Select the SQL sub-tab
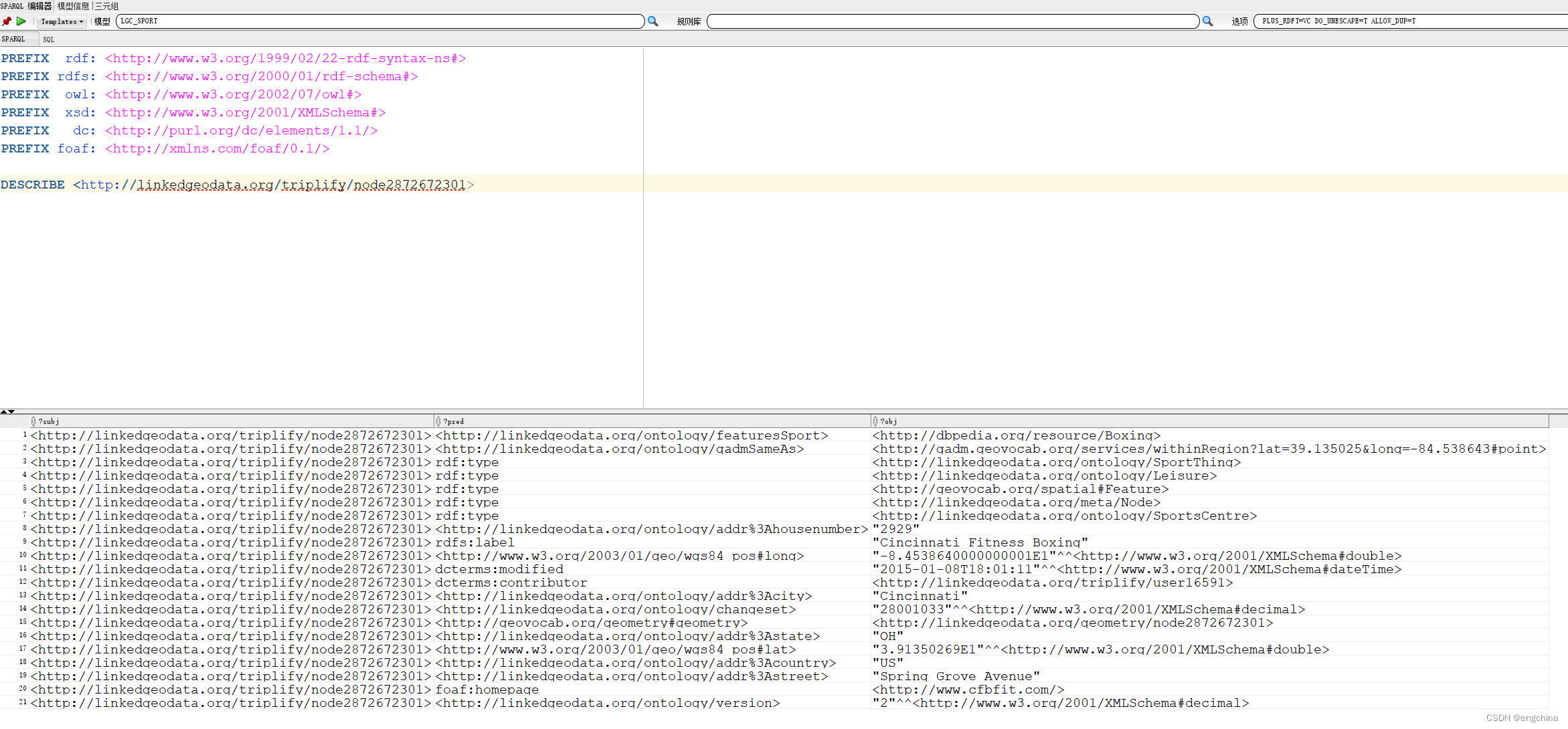 (49, 39)
